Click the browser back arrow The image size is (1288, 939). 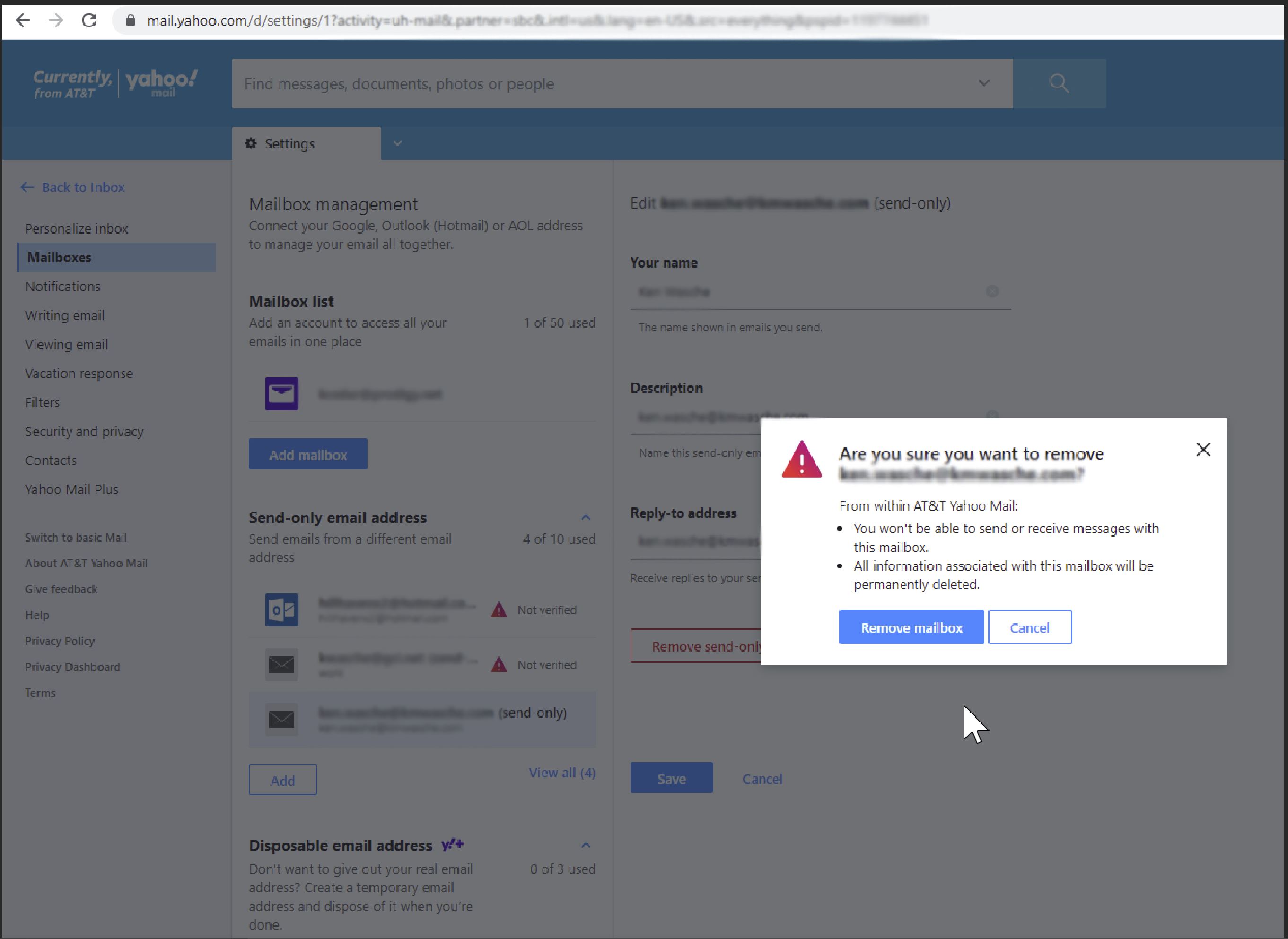coord(23,20)
